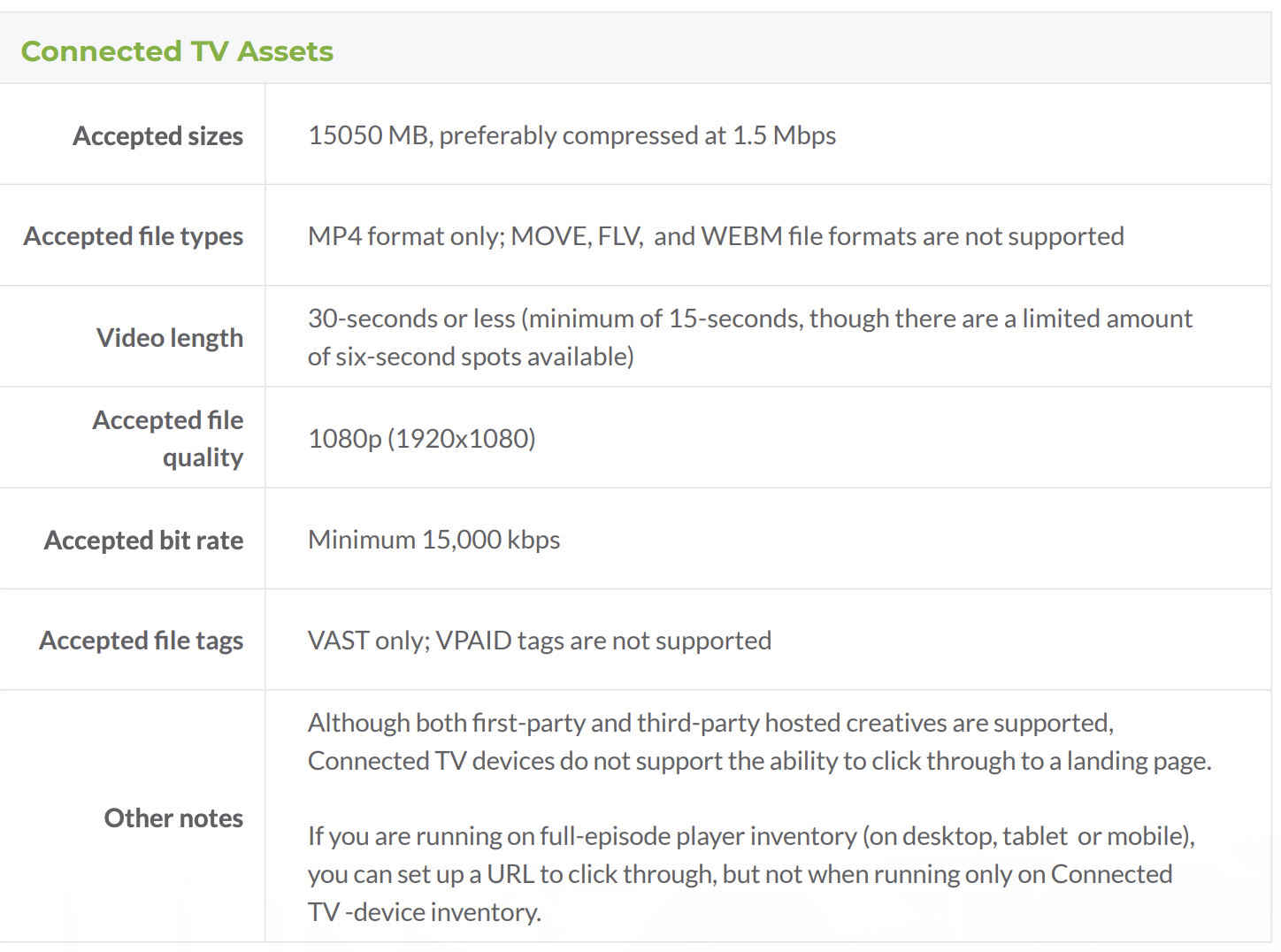Click the 15050 MB size specification text
Viewport: 1281px width, 952px height.
[571, 135]
